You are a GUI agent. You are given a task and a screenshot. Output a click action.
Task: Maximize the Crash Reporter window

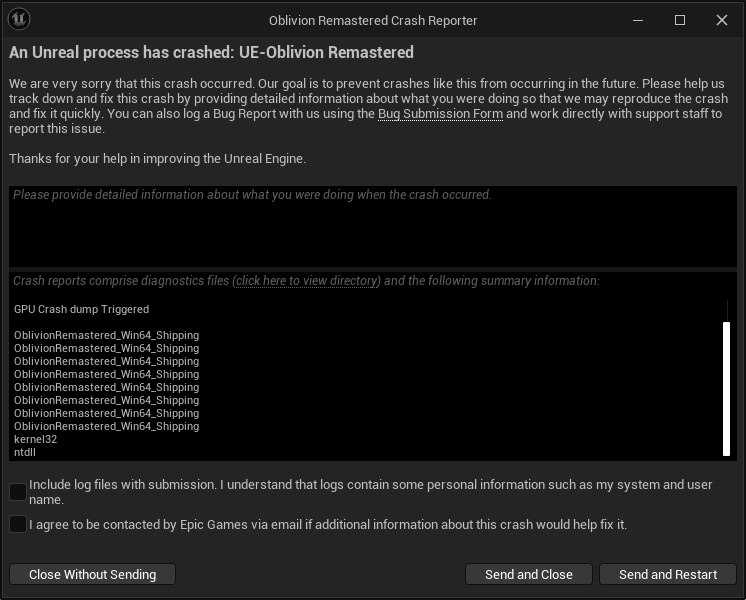click(x=680, y=20)
